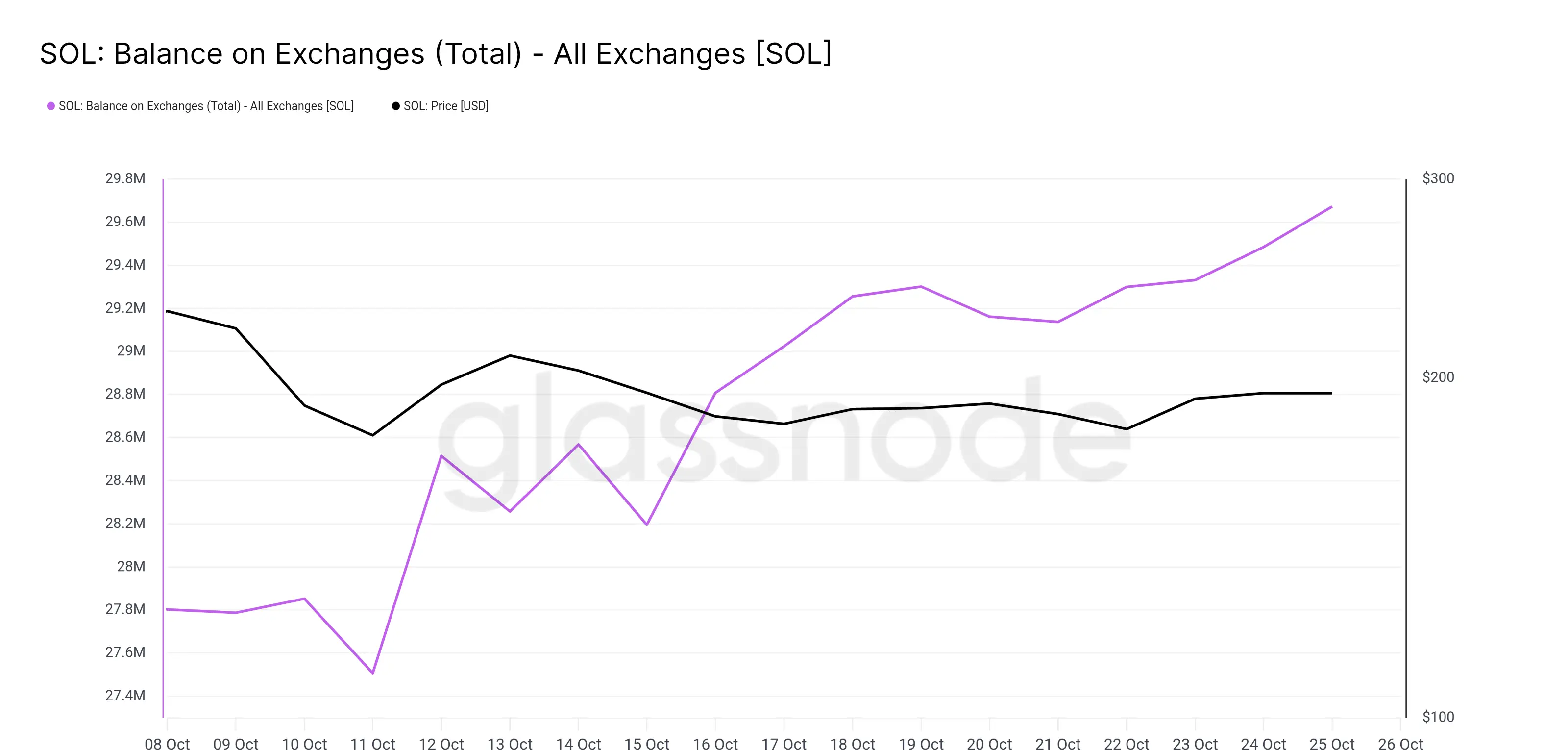Click the purple legend dot for Balance on Exchanges
This screenshot has height=750, width=1568.
[x=51, y=106]
